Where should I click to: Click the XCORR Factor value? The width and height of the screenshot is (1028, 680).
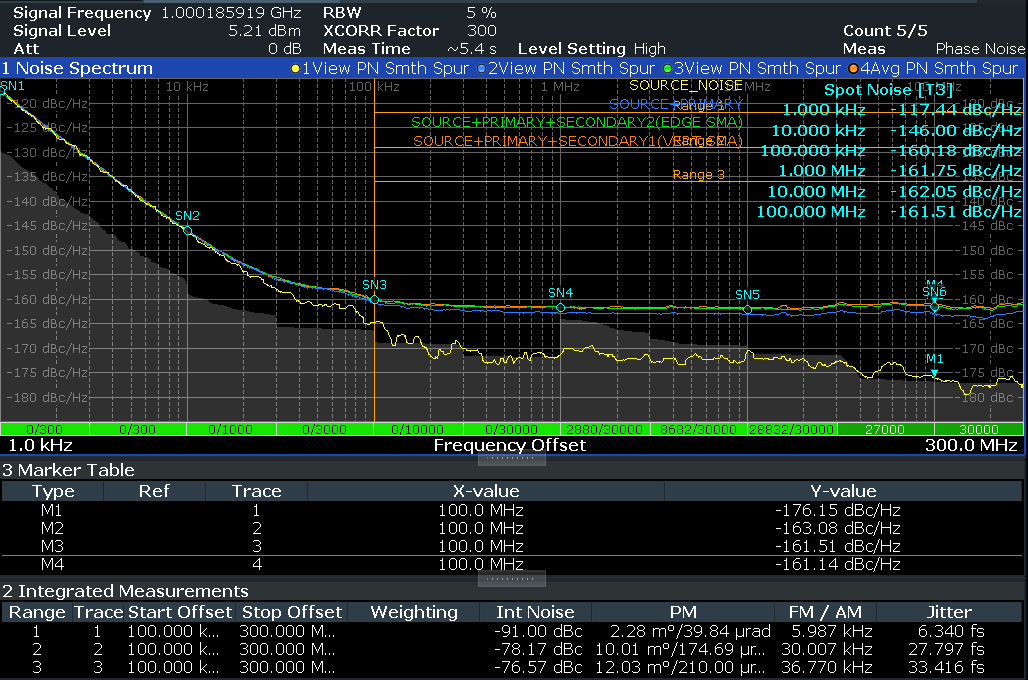[x=481, y=31]
